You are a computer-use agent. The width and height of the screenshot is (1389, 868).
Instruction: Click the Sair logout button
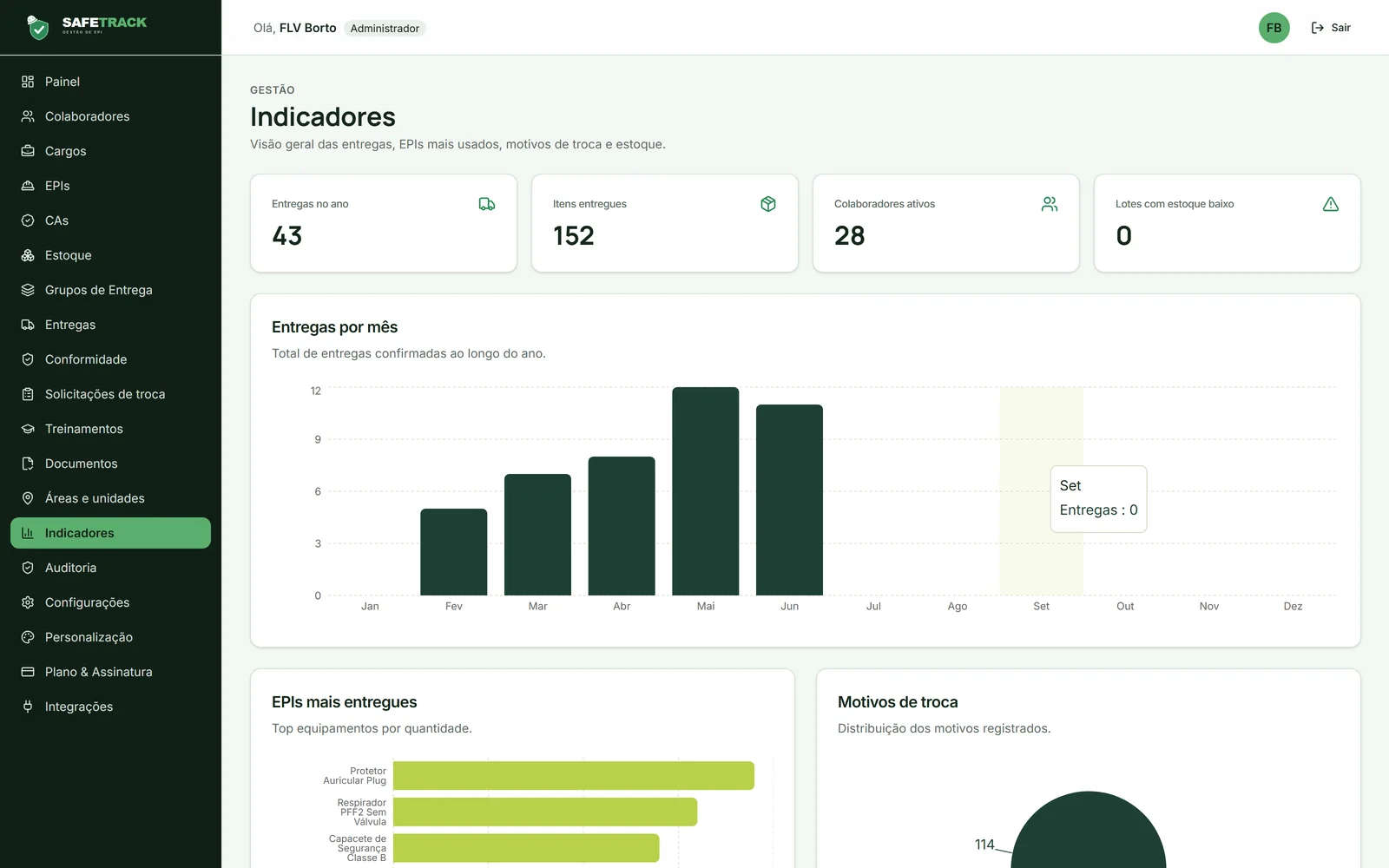[x=1331, y=28]
